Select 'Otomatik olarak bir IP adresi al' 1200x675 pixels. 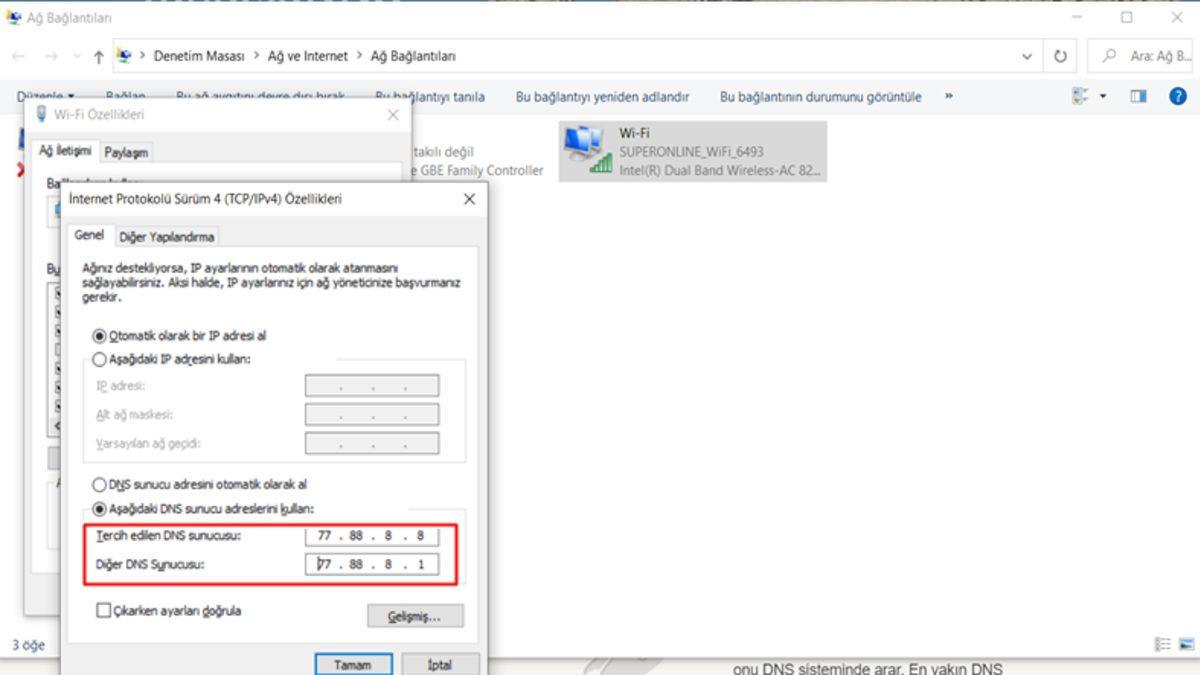coord(99,337)
